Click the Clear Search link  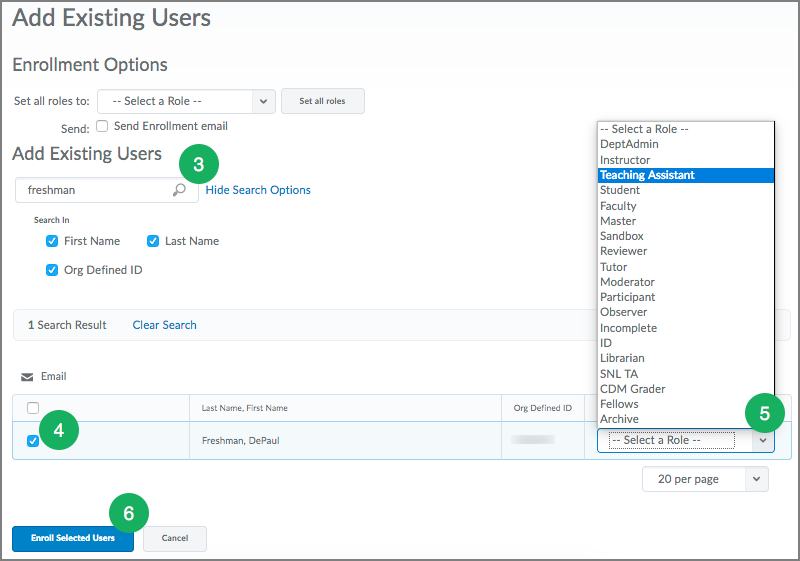point(164,325)
